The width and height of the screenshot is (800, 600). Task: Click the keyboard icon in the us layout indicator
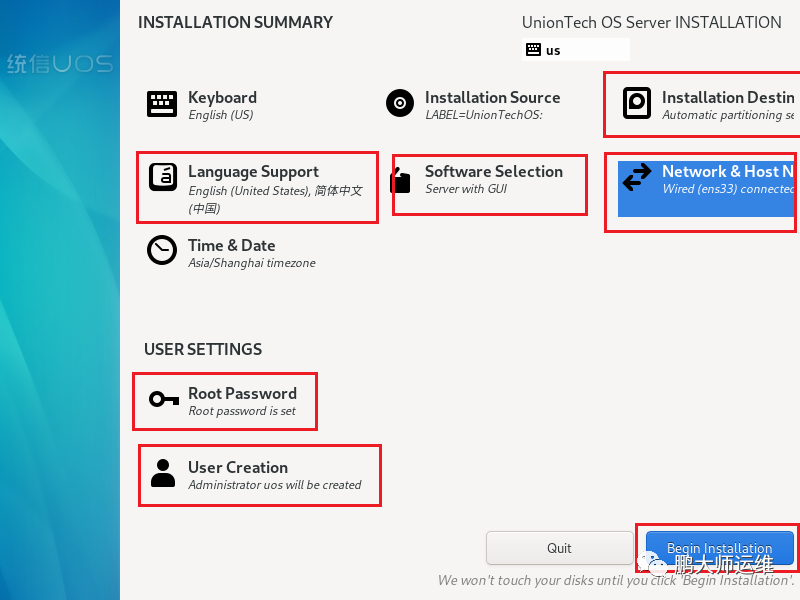[x=533, y=49]
